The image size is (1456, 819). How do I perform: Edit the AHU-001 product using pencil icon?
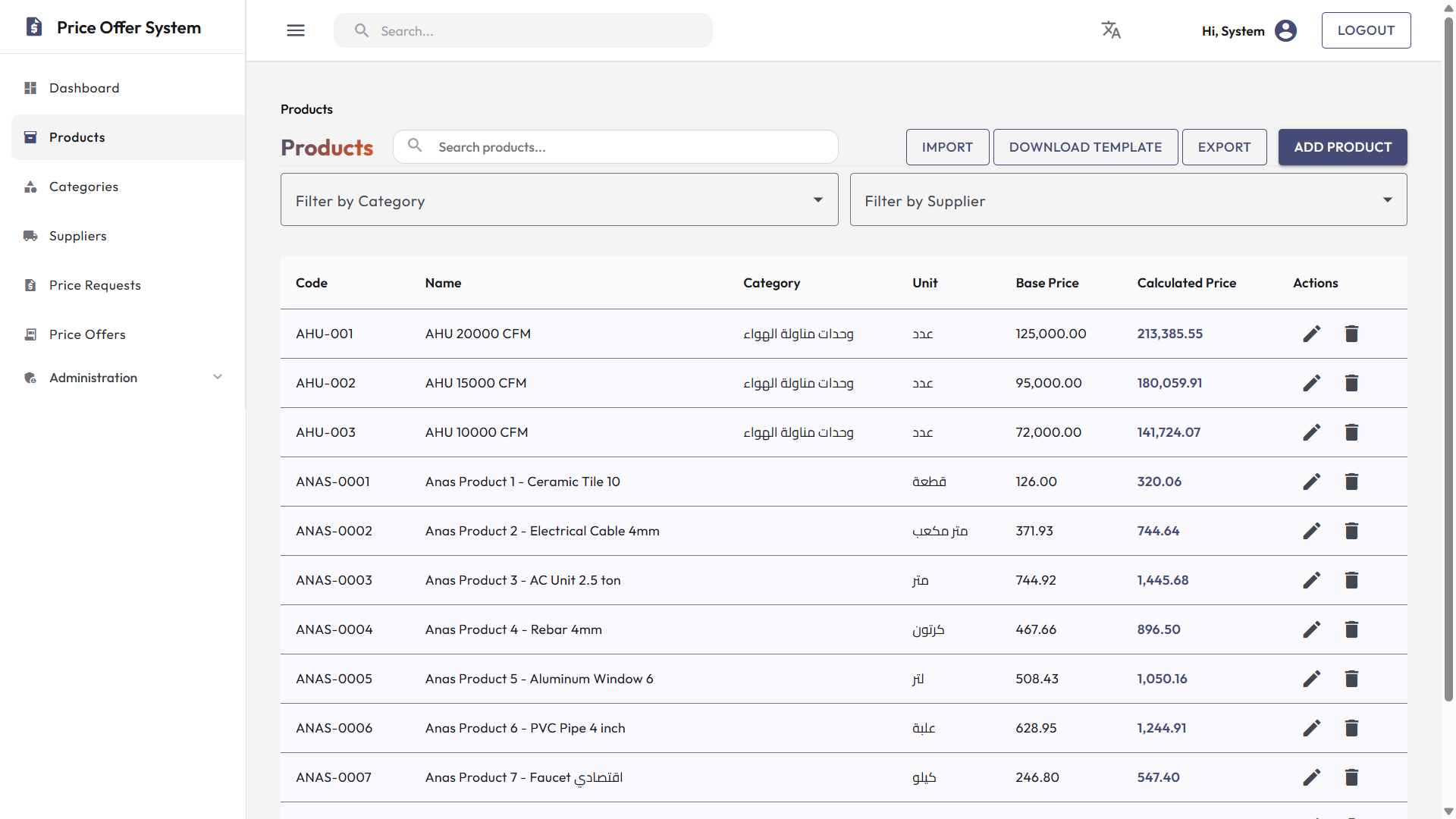pos(1312,334)
